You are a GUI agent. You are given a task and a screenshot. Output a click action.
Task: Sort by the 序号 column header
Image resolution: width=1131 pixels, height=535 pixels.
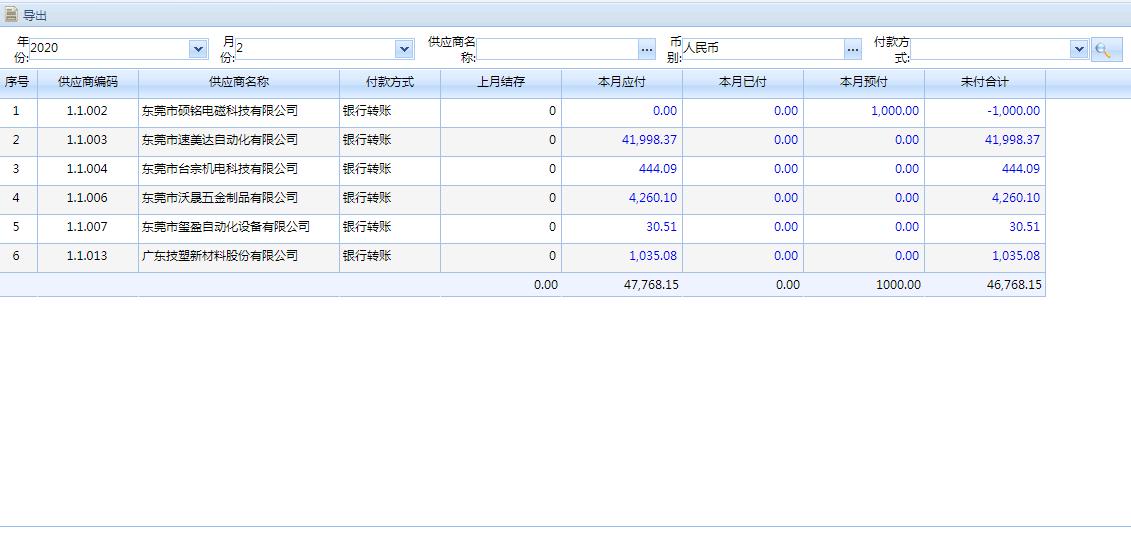click(x=18, y=83)
